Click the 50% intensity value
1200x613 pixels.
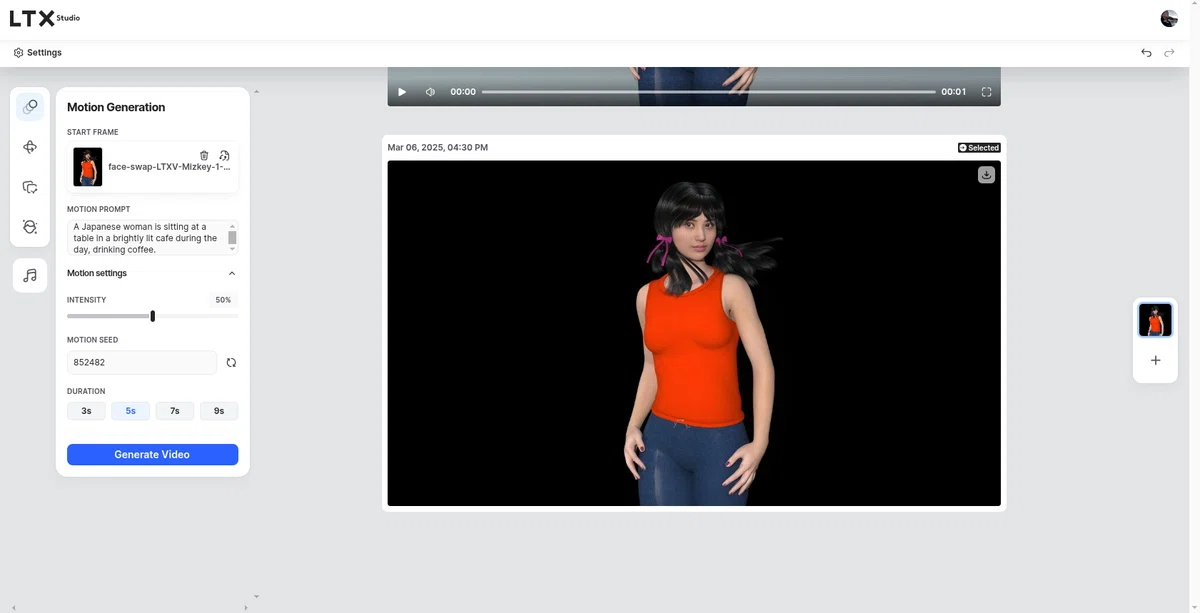pyautogui.click(x=223, y=300)
